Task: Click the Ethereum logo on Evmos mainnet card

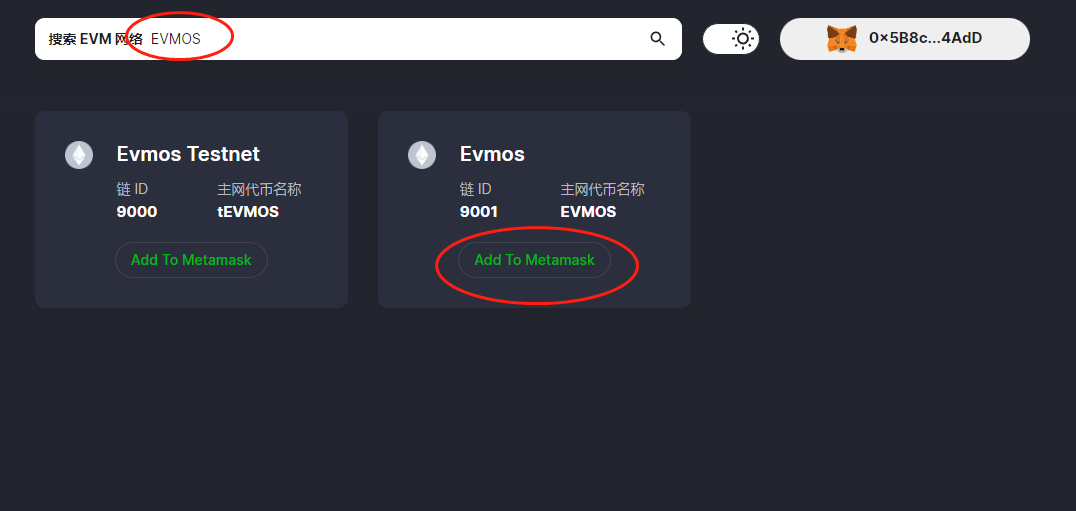Action: (422, 154)
